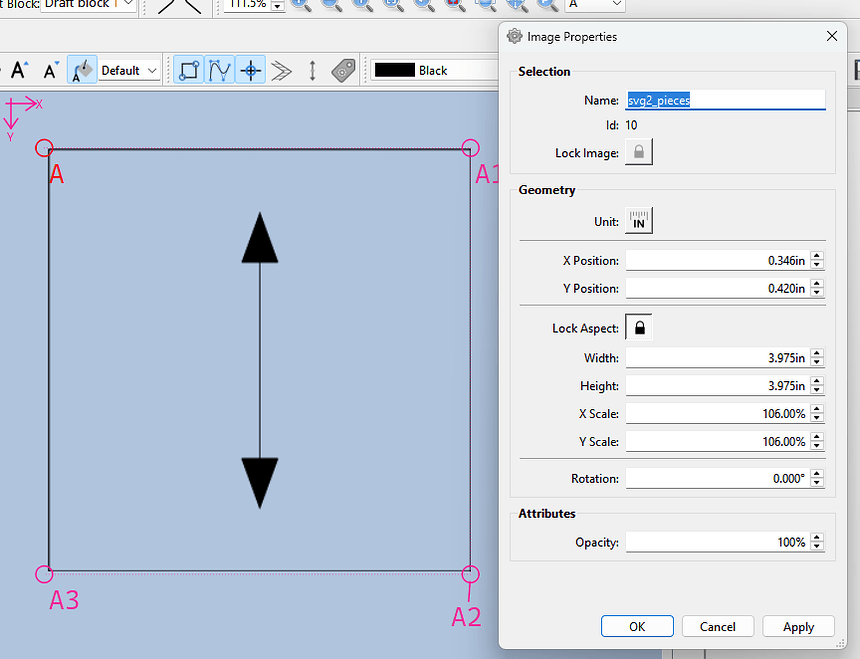Click the Cancel button
Screen dimensions: 860x659
tap(718, 626)
